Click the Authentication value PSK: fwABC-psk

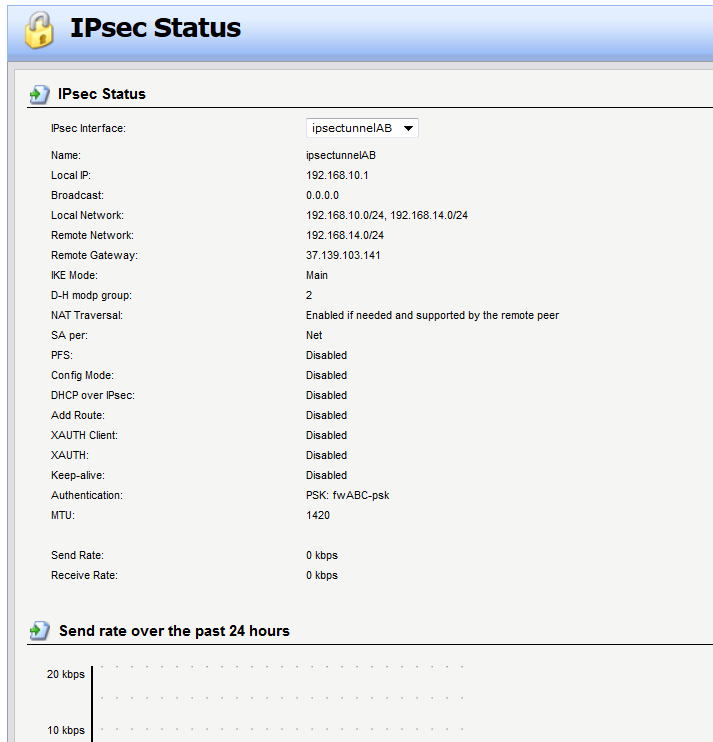(347, 495)
